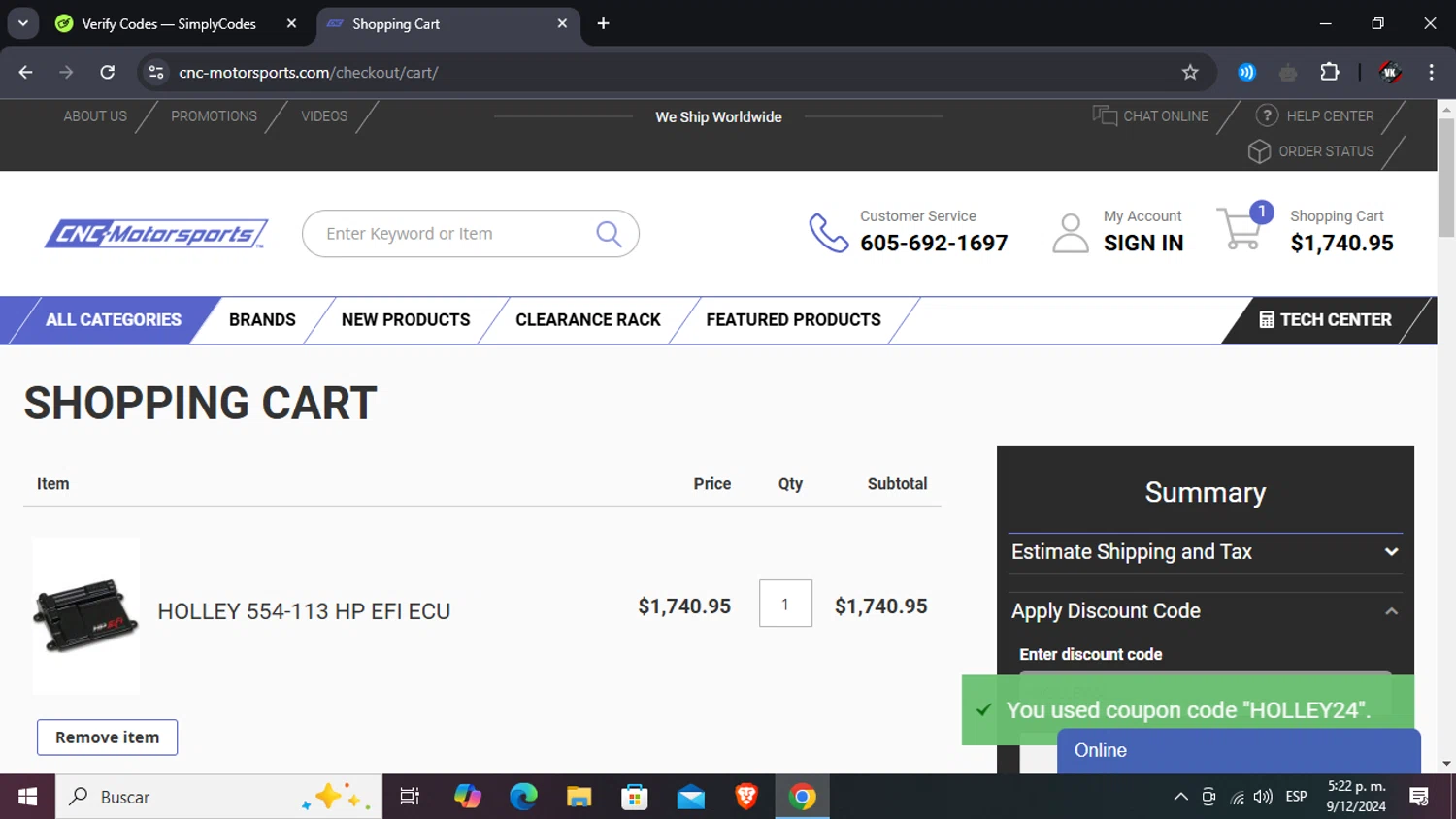The height and width of the screenshot is (819, 1456).
Task: Click the 605-692-1697 phone number
Action: (x=934, y=244)
